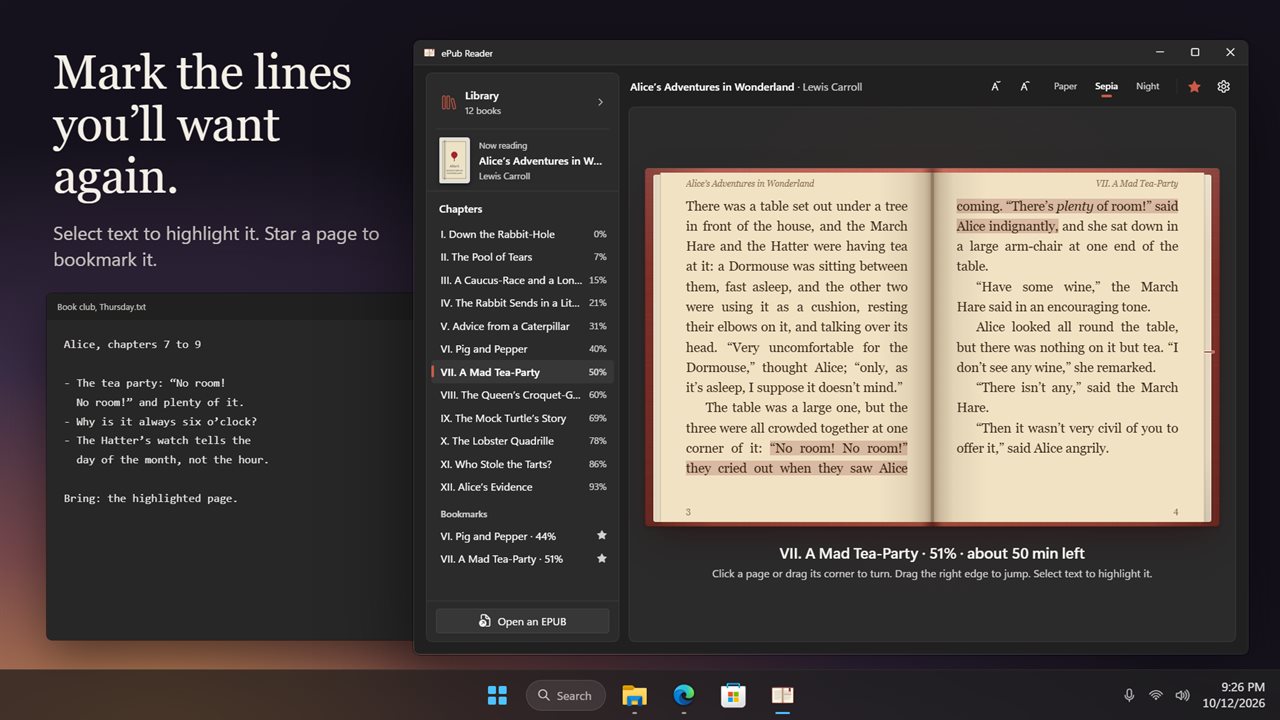Open chapter X. The Lobster Quadrille

(x=523, y=441)
